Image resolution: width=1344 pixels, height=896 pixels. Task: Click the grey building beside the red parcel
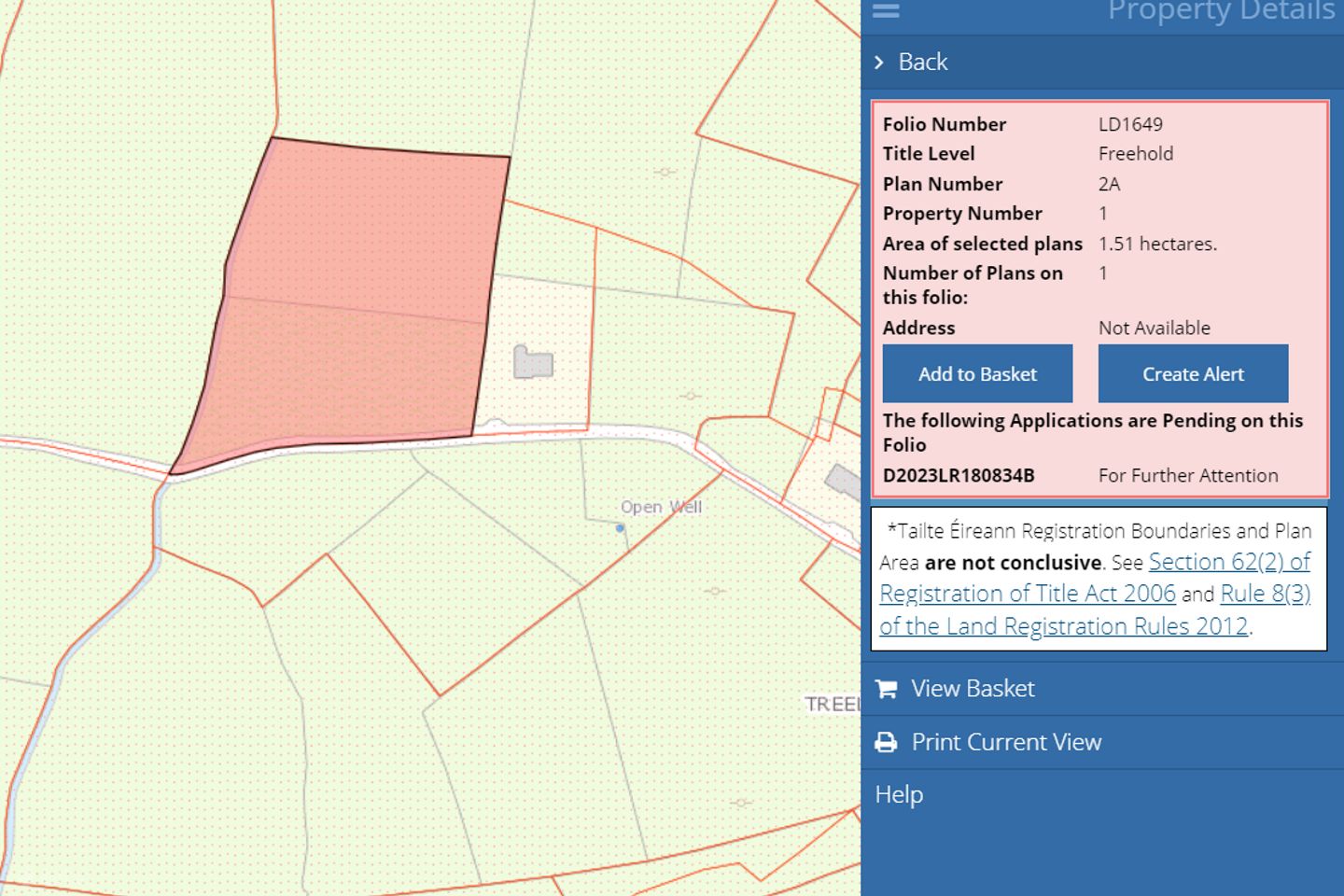pos(533,362)
